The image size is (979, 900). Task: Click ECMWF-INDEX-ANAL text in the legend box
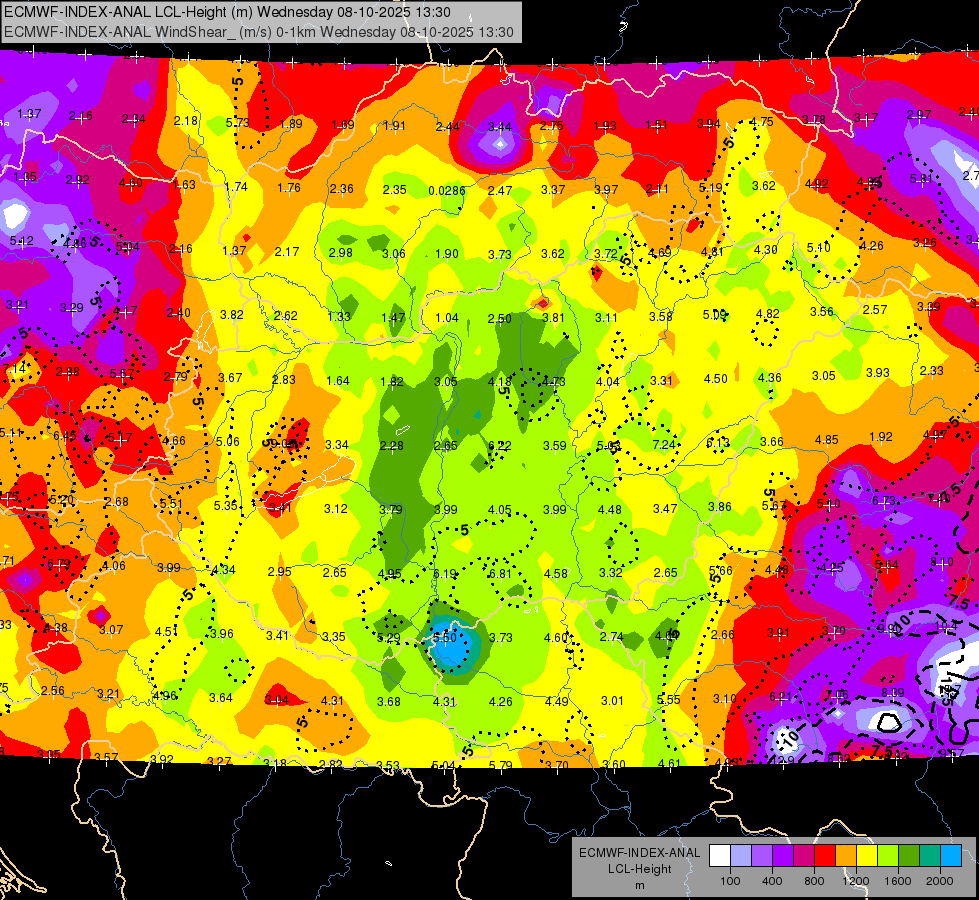(x=639, y=853)
